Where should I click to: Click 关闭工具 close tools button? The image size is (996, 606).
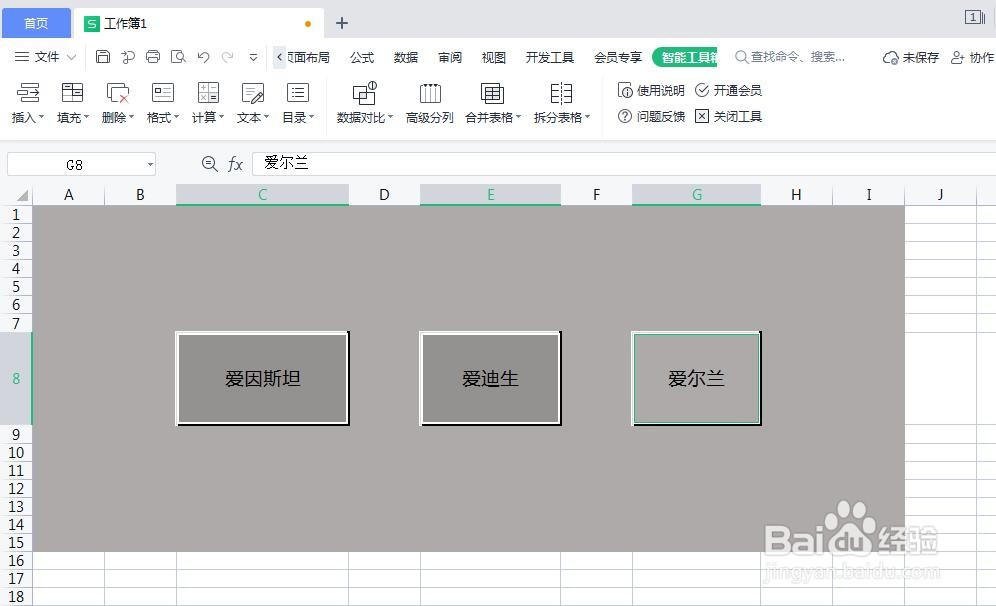pos(728,117)
